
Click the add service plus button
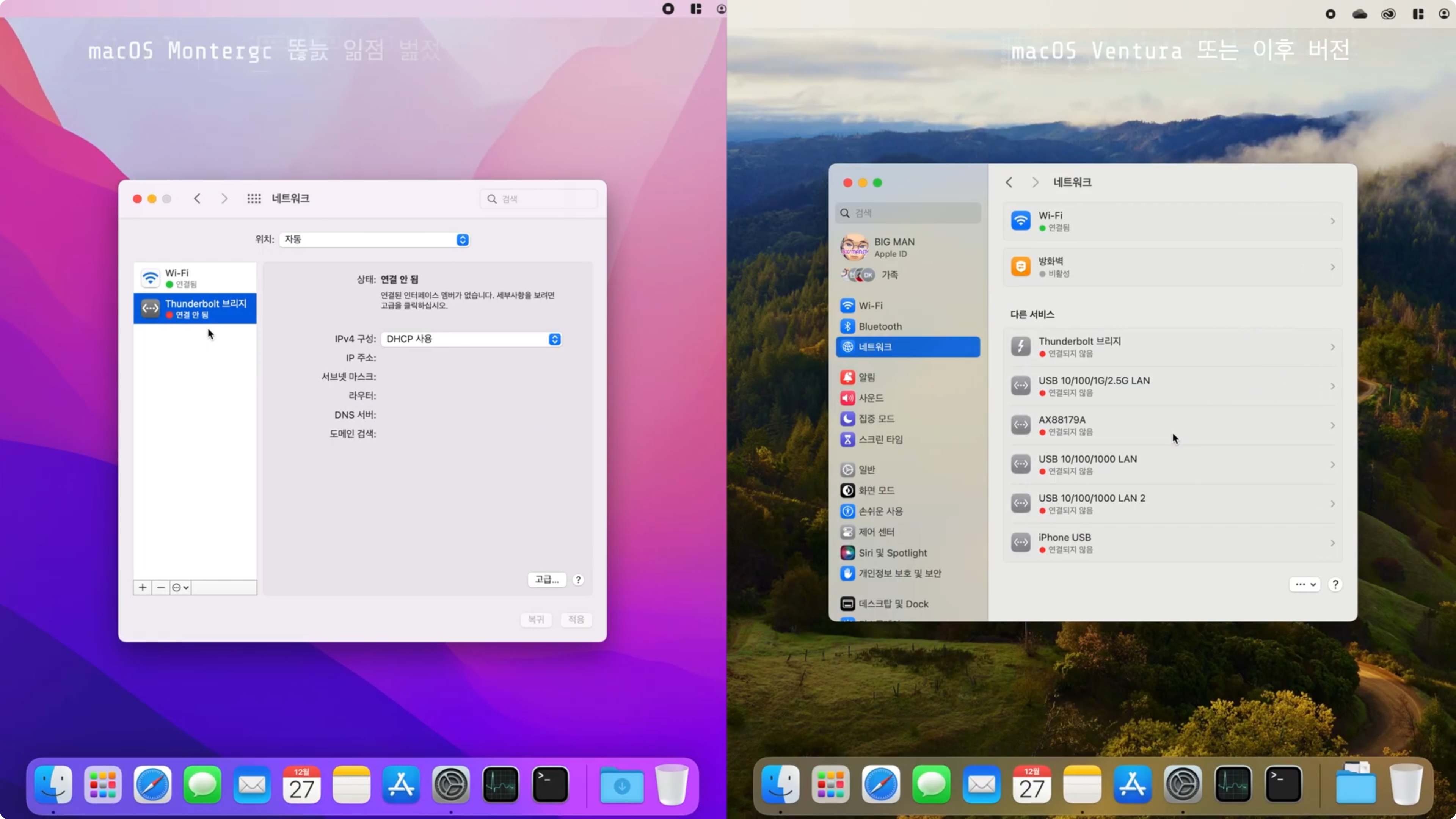pos(143,587)
